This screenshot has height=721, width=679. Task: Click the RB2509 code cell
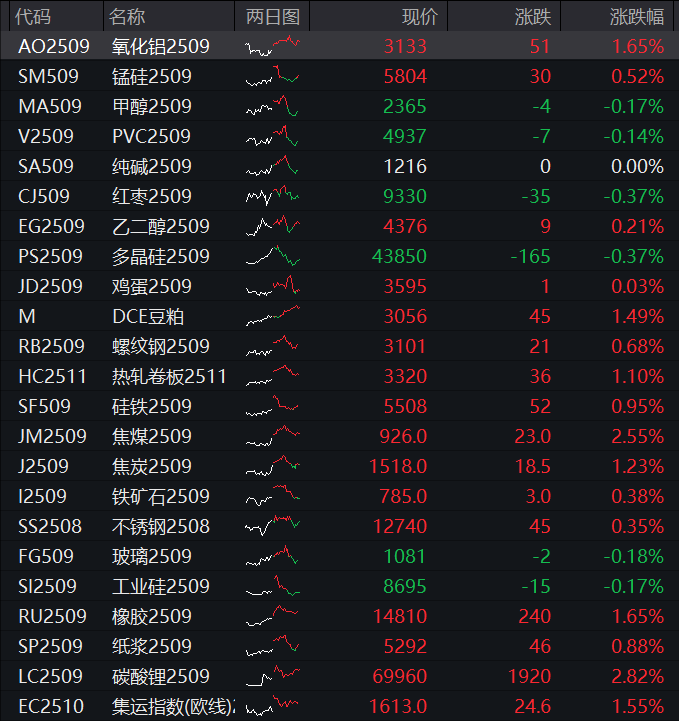coord(51,346)
